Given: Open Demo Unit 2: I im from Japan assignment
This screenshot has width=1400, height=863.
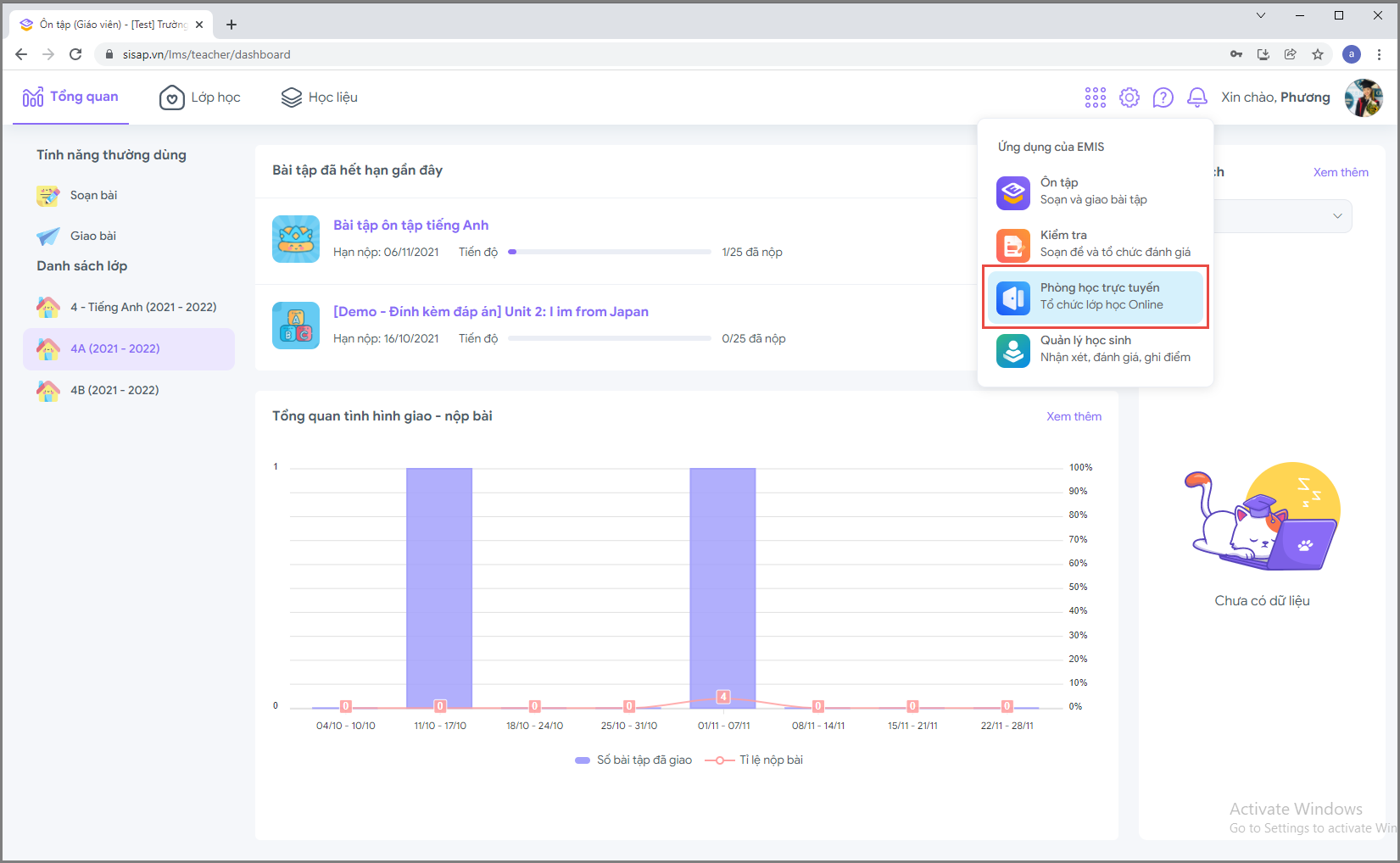Looking at the screenshot, I should point(491,312).
